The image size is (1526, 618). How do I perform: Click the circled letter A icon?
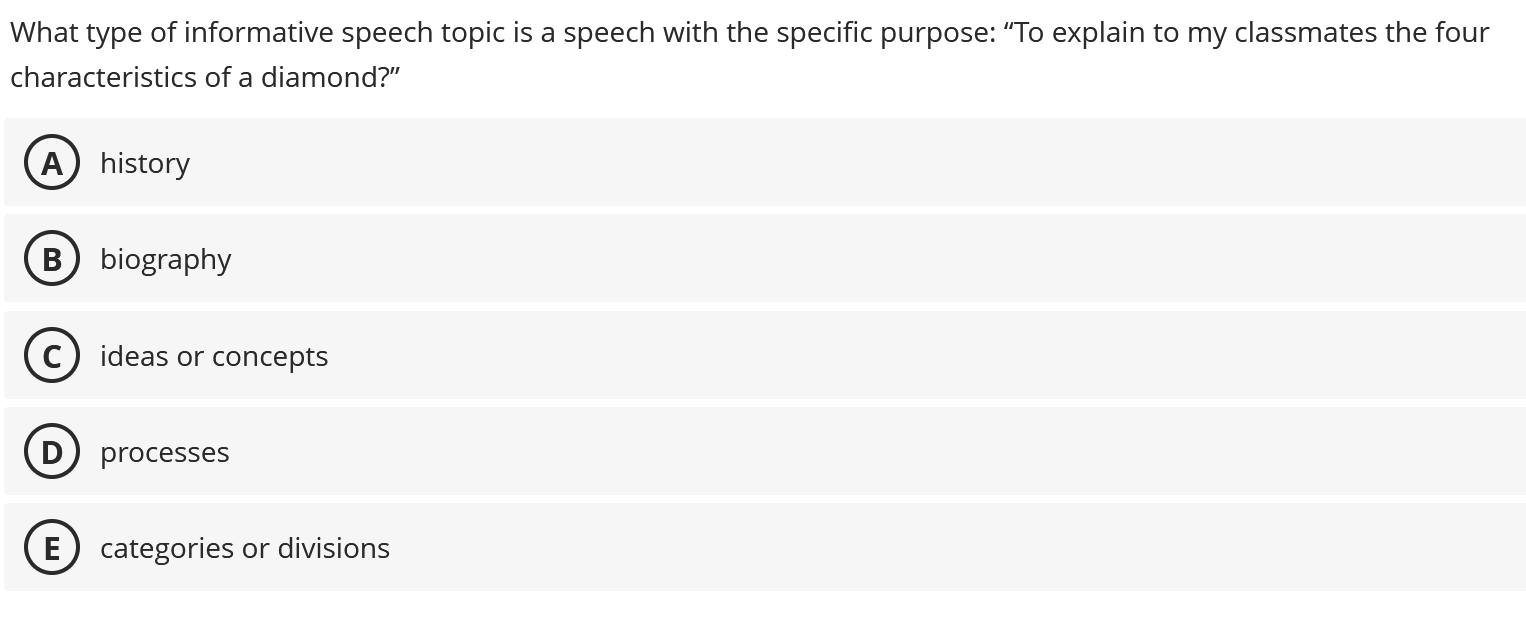[x=52, y=162]
